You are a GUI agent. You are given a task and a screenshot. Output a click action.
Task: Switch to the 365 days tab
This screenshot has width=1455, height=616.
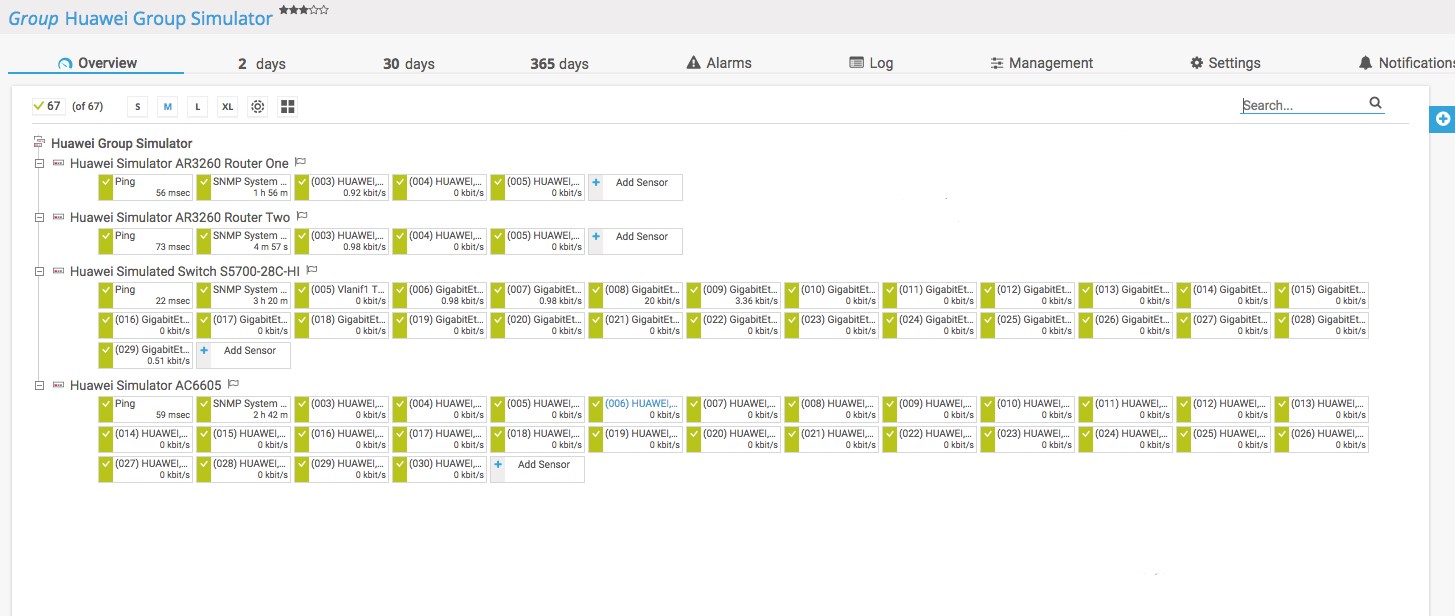(x=559, y=64)
